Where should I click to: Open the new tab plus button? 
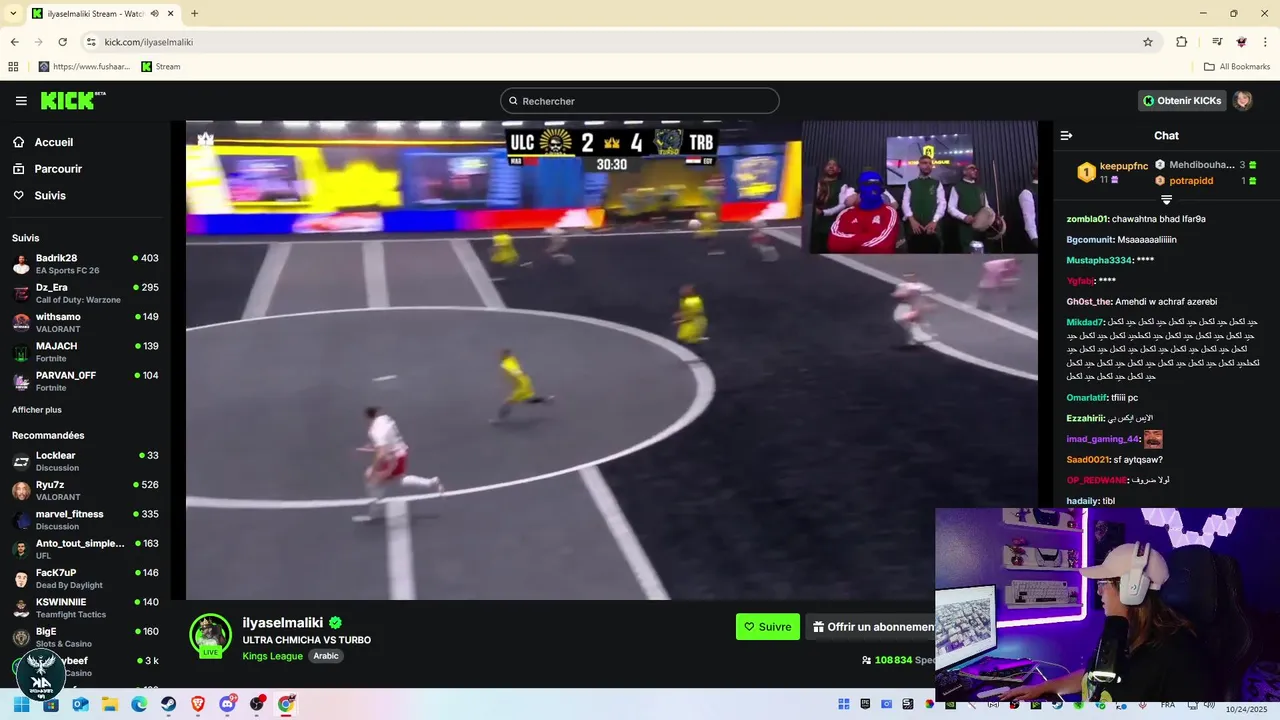pyautogui.click(x=194, y=13)
